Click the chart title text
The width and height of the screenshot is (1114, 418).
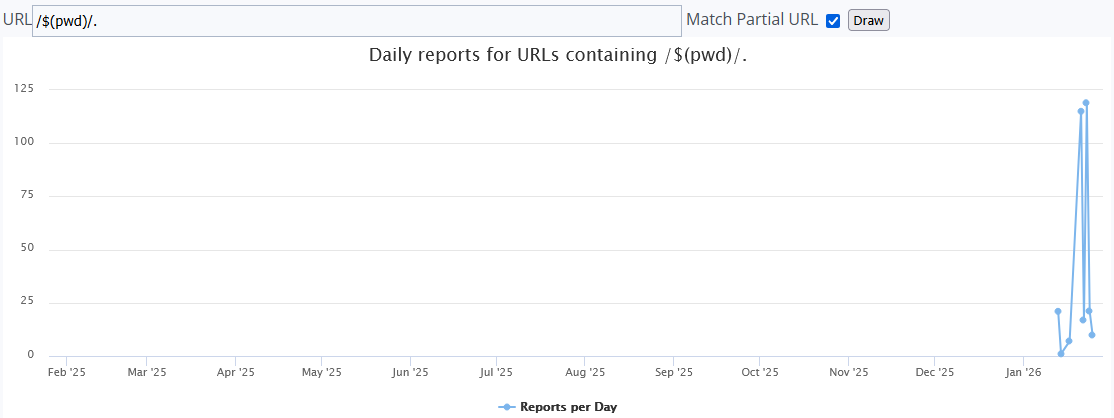coord(558,55)
